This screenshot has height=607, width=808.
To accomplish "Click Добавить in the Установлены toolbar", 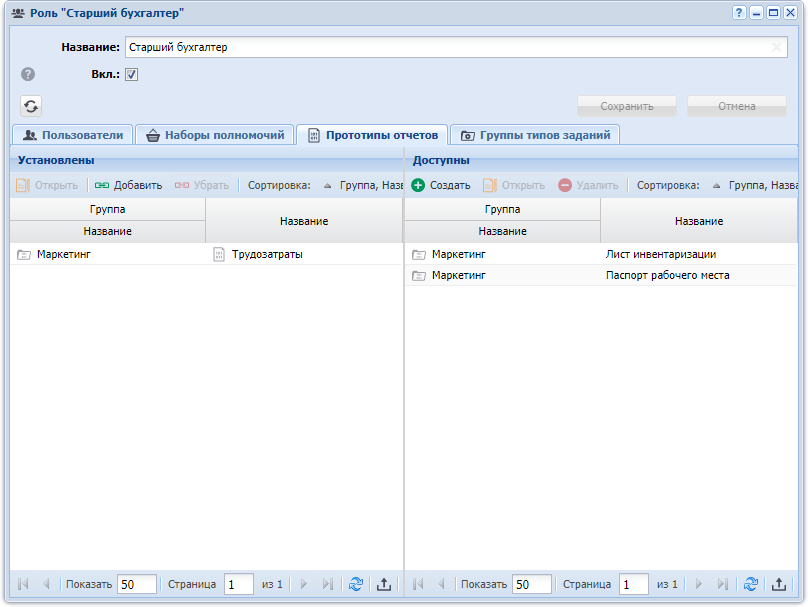I will click(x=128, y=185).
